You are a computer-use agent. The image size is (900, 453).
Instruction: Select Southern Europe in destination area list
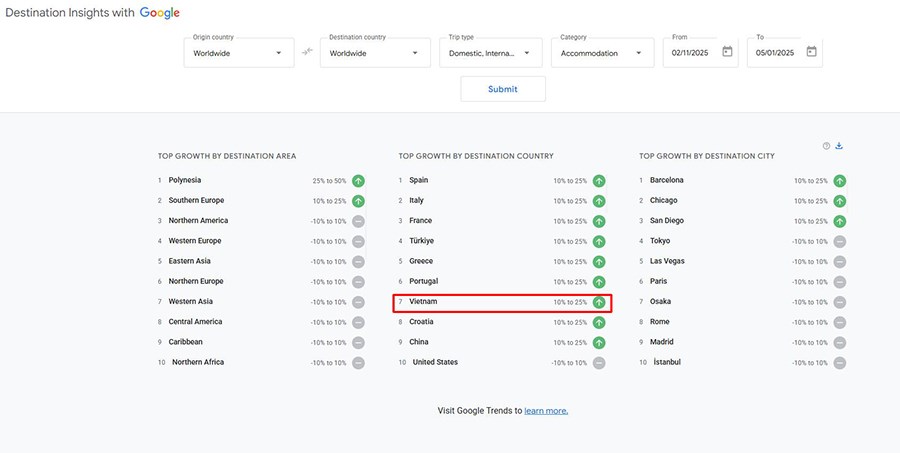pyautogui.click(x=196, y=201)
